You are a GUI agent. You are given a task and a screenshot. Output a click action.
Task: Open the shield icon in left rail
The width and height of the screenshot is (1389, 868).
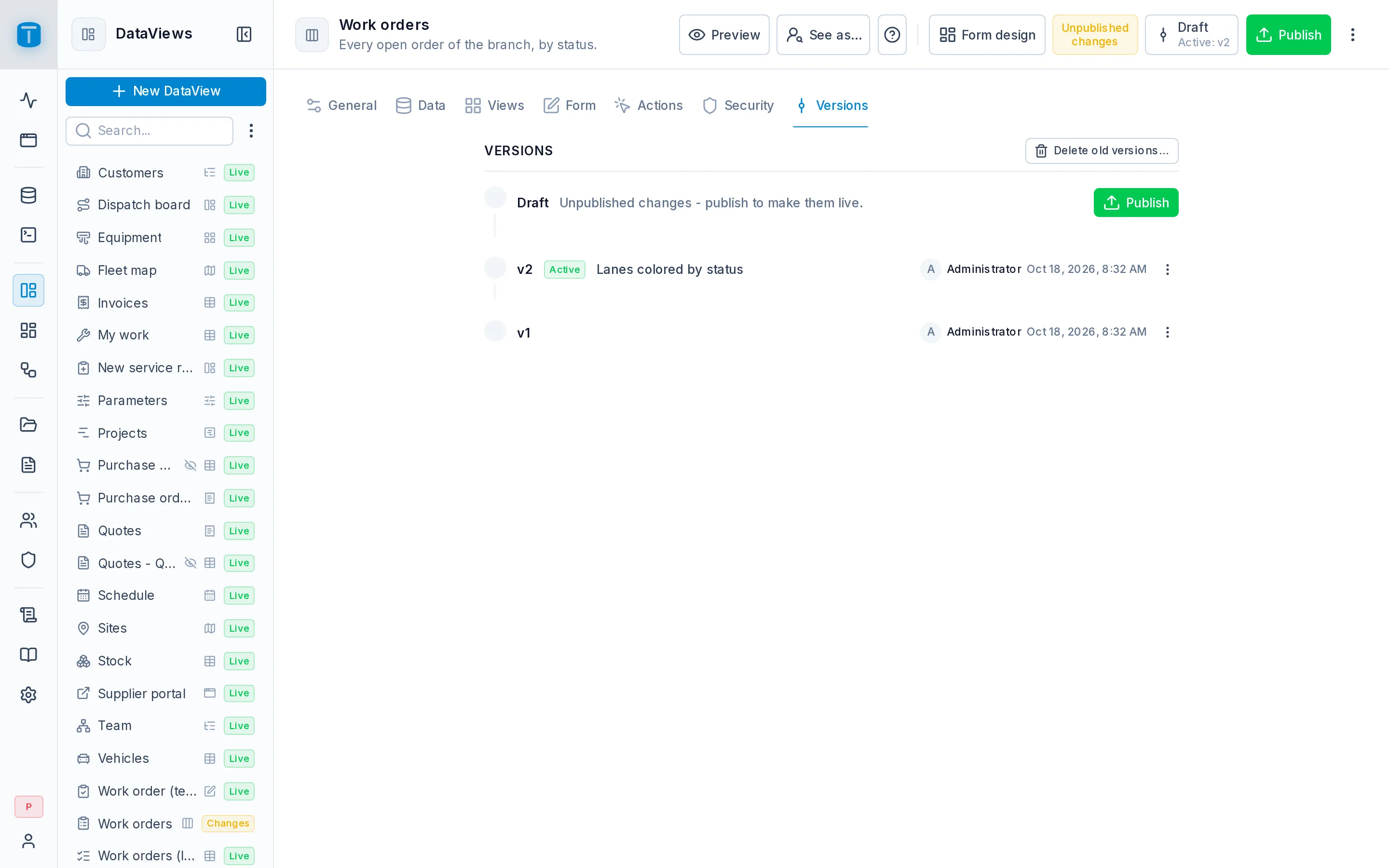click(29, 560)
